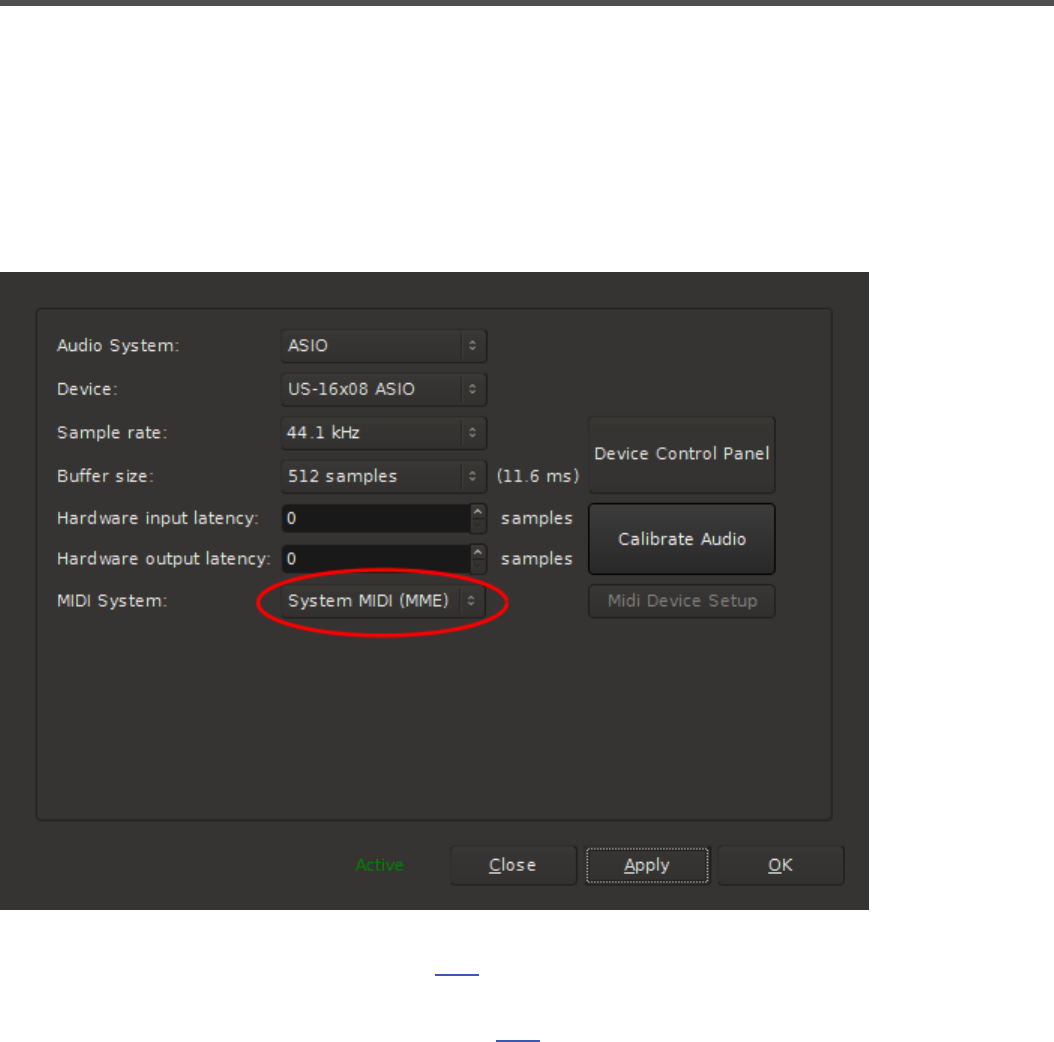The image size is (1054, 1042).
Task: Open the Sample rate dropdown at 44.1 kHz
Action: coord(383,432)
